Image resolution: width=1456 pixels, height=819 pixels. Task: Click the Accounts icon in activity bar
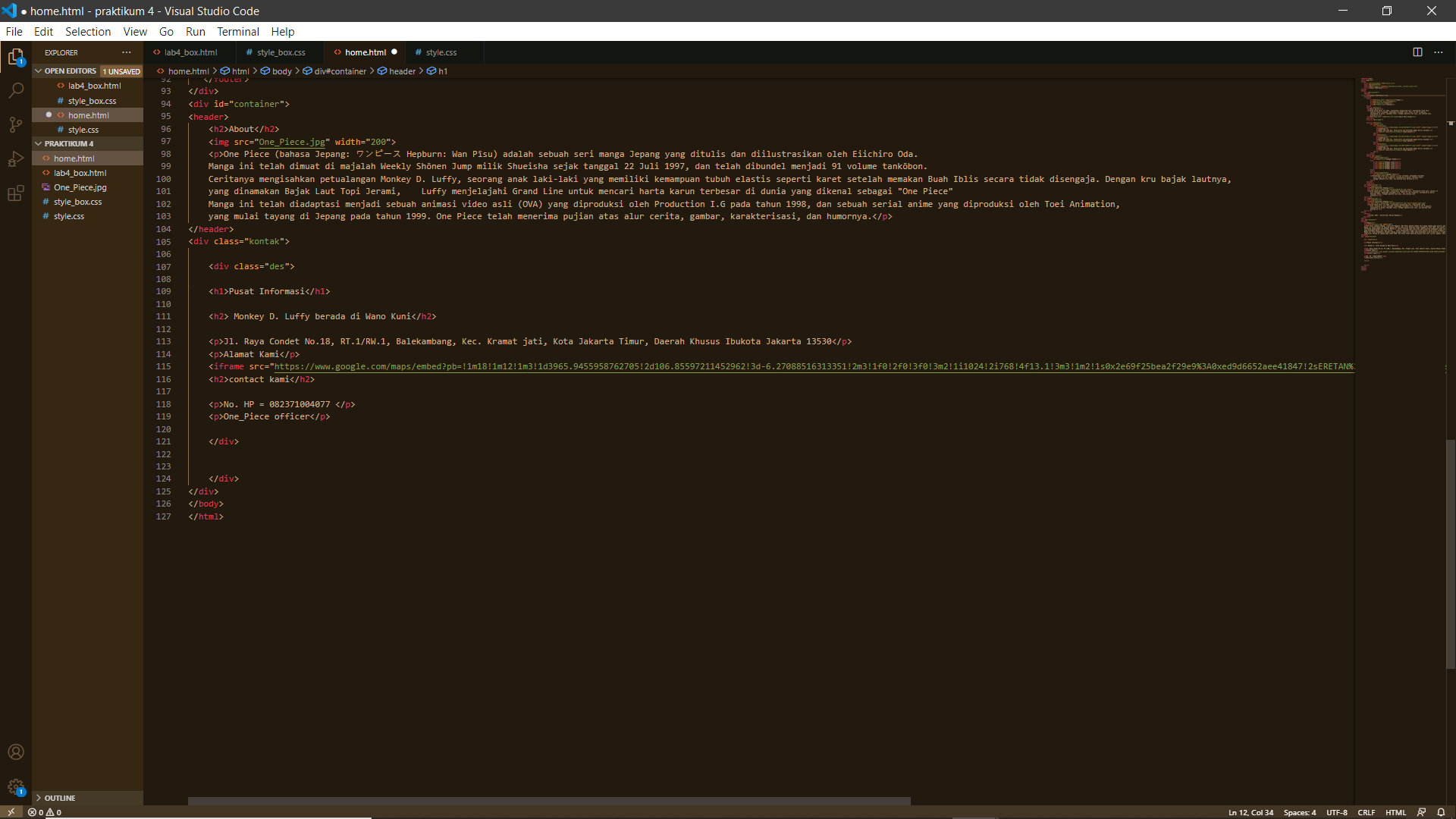16,752
